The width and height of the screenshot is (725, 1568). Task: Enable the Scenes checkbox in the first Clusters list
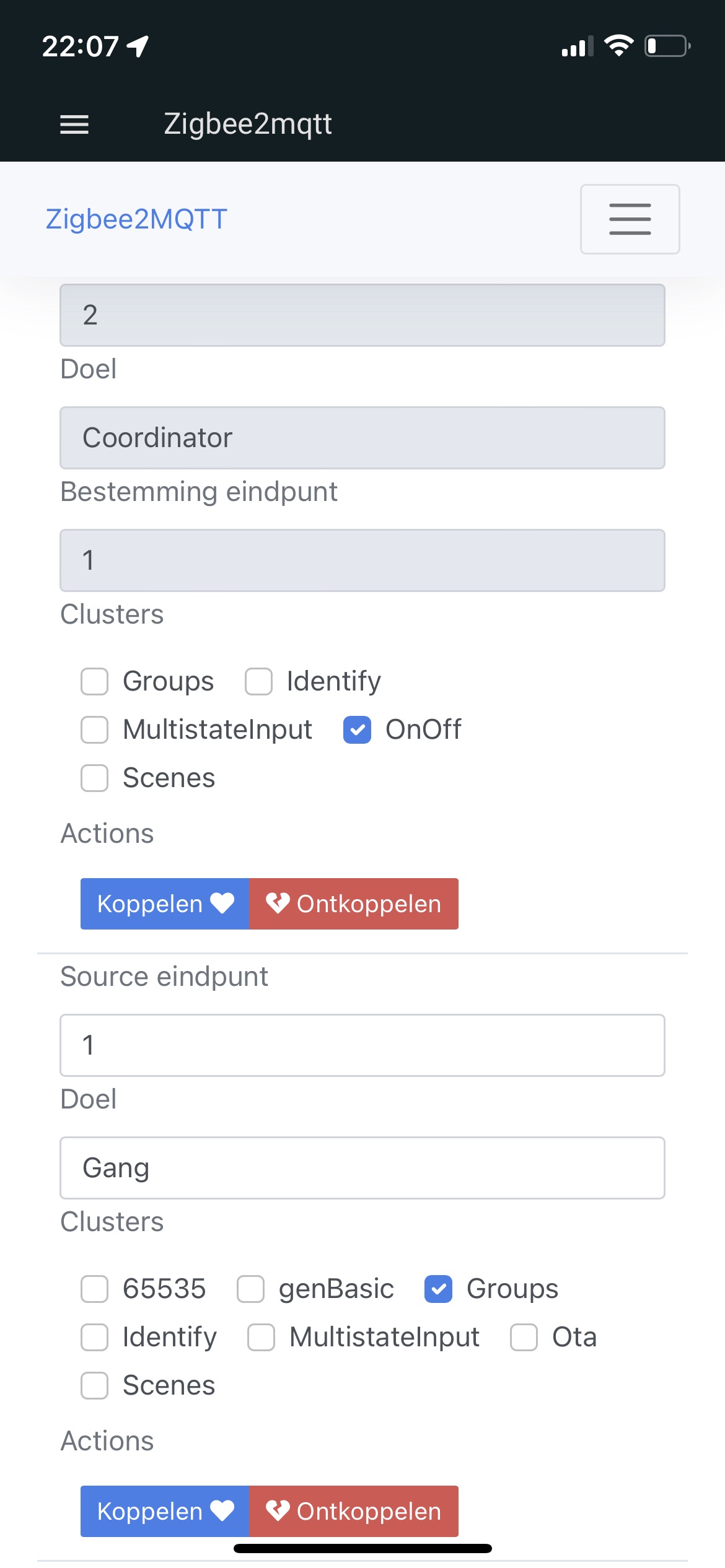click(x=94, y=779)
